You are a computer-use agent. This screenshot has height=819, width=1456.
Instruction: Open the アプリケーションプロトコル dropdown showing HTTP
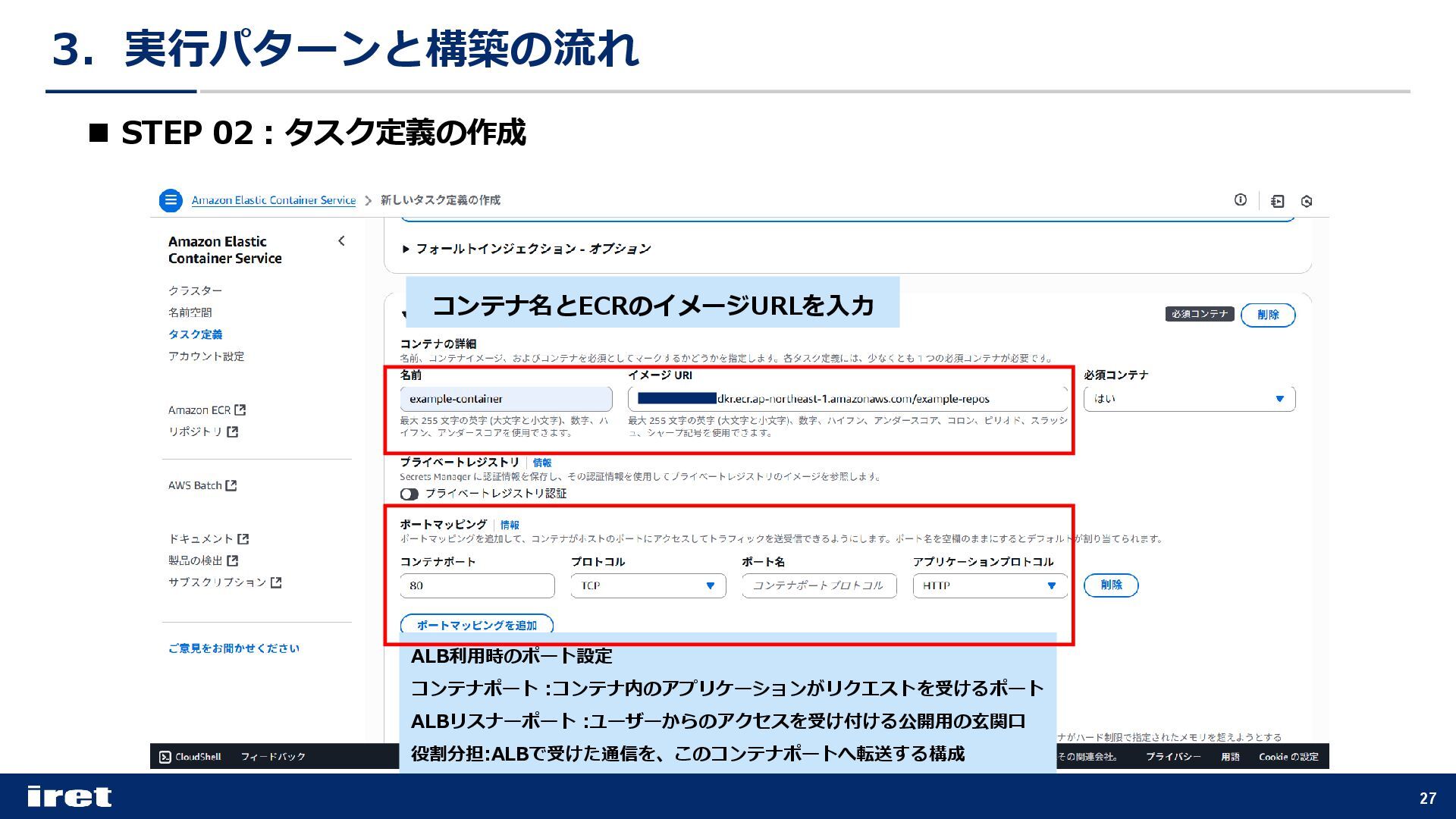(990, 585)
